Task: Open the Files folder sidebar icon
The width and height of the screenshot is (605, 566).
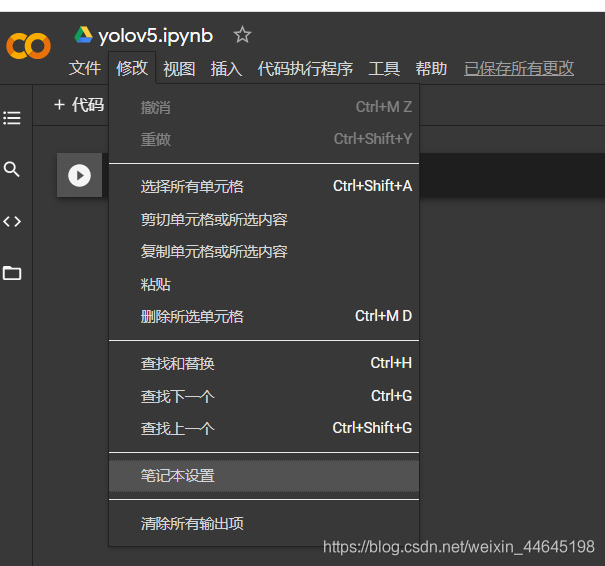Action: coord(12,273)
